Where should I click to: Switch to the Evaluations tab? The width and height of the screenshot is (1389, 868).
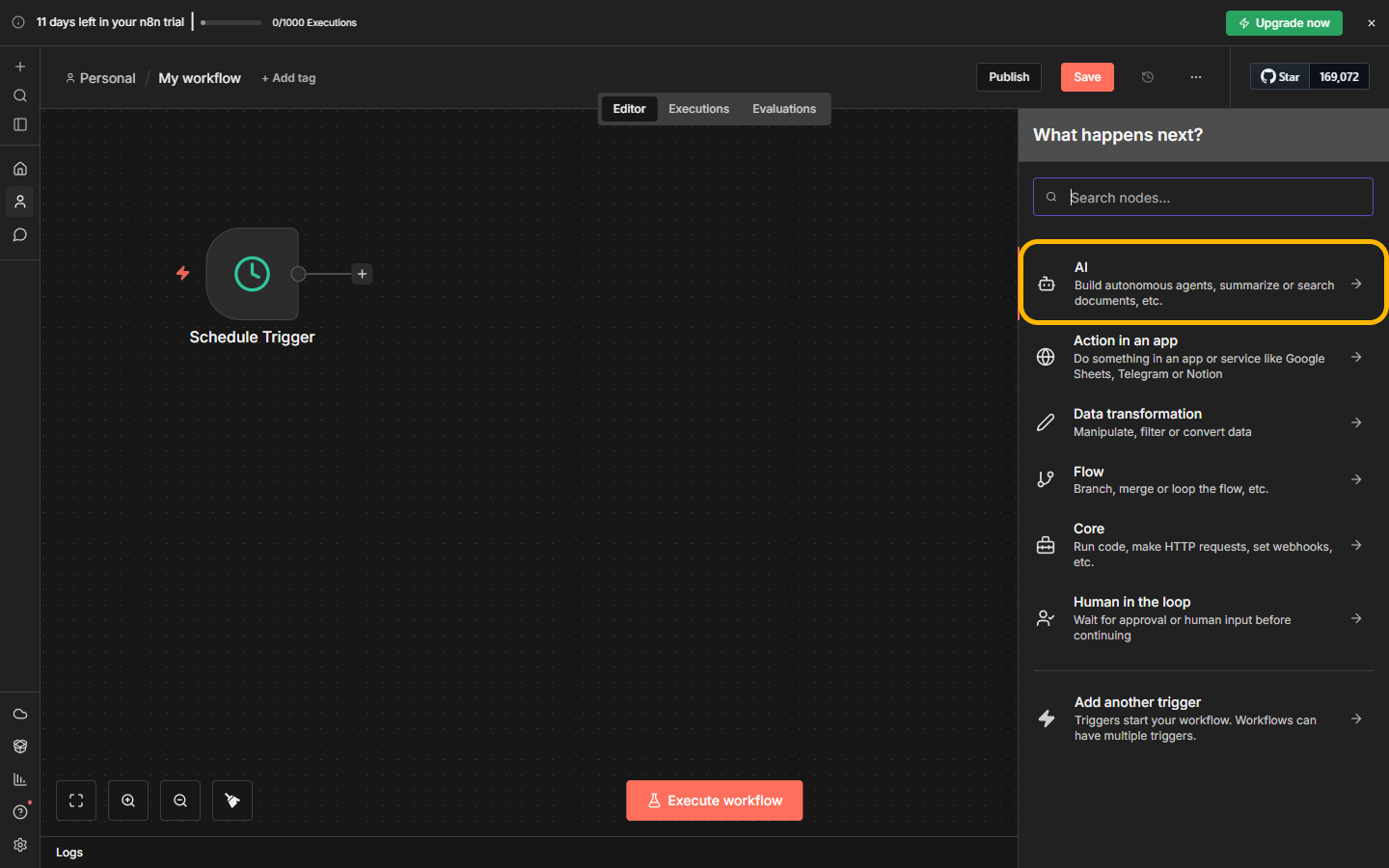[x=783, y=109]
